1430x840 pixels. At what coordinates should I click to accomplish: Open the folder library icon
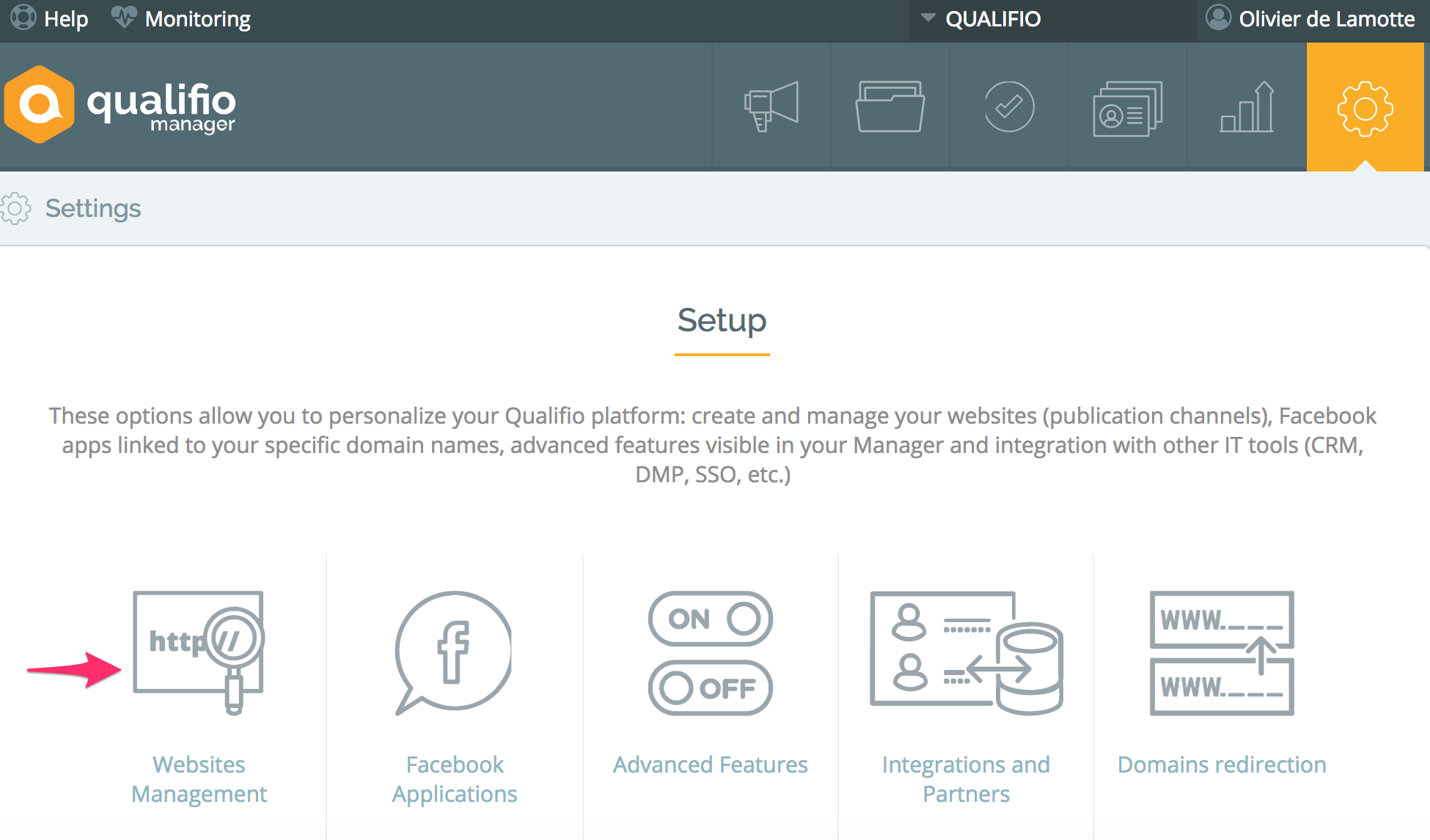pyautogui.click(x=890, y=107)
